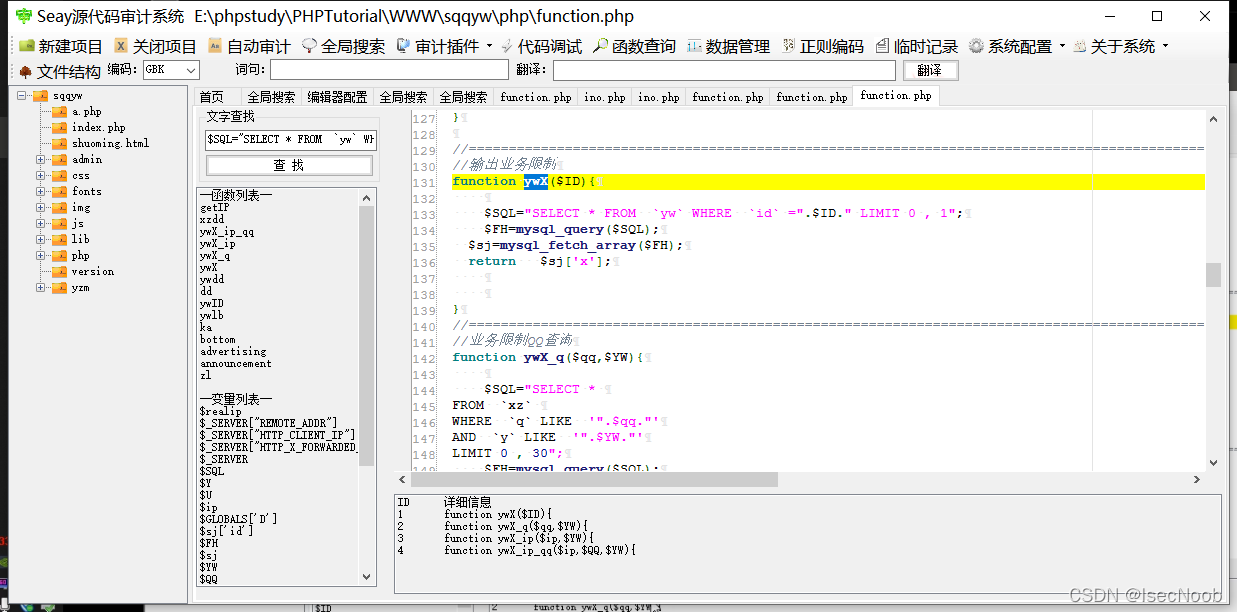
Task: Expand the fonts folder
Action: [x=41, y=192]
